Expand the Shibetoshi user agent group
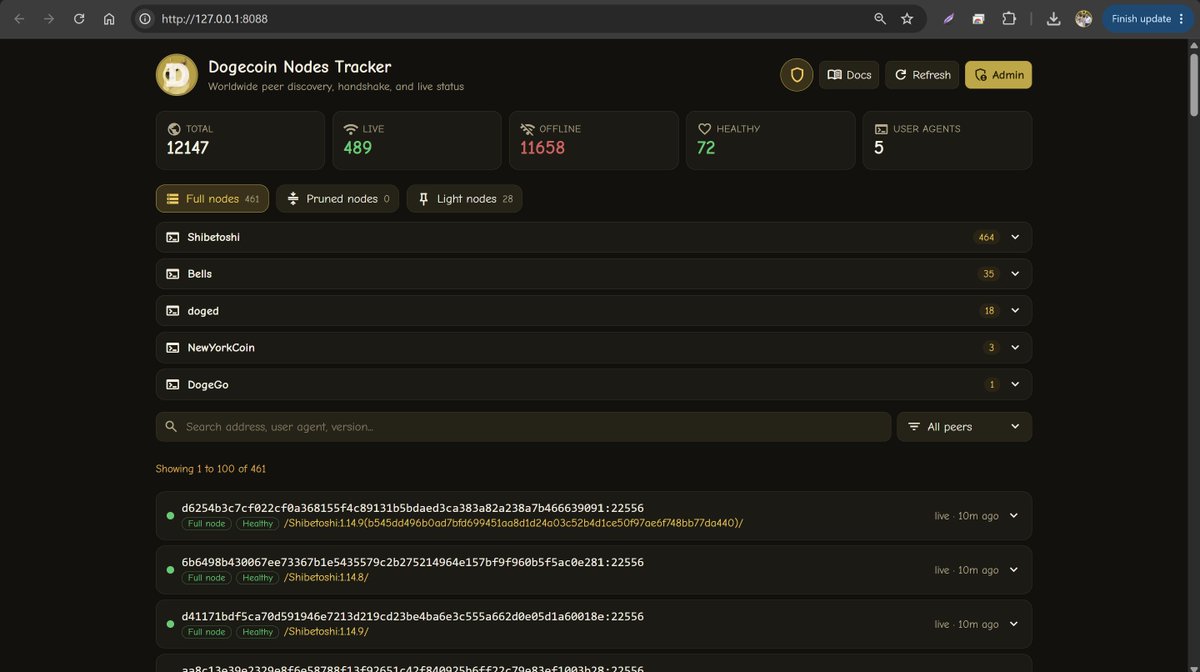1200x672 pixels. [x=593, y=237]
